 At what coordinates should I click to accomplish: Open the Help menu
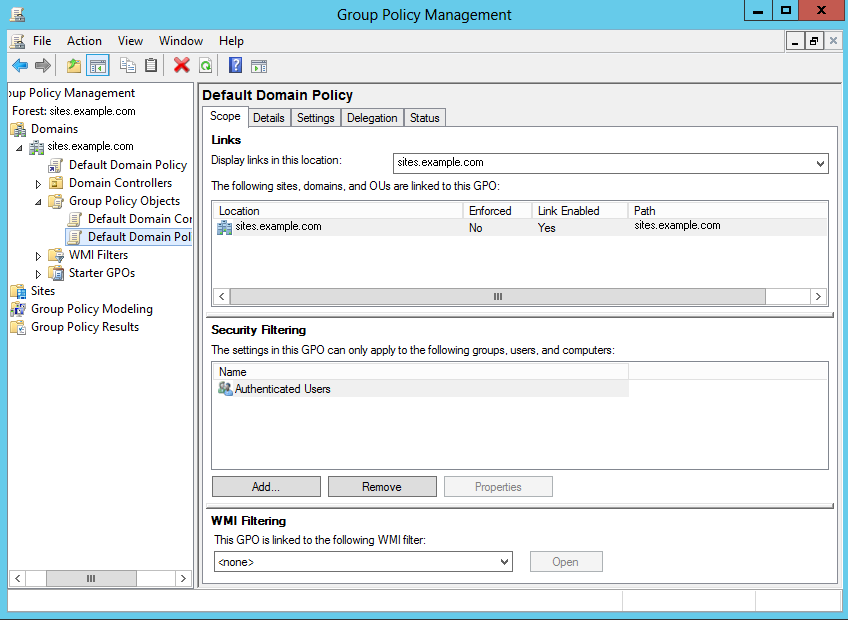[x=231, y=41]
